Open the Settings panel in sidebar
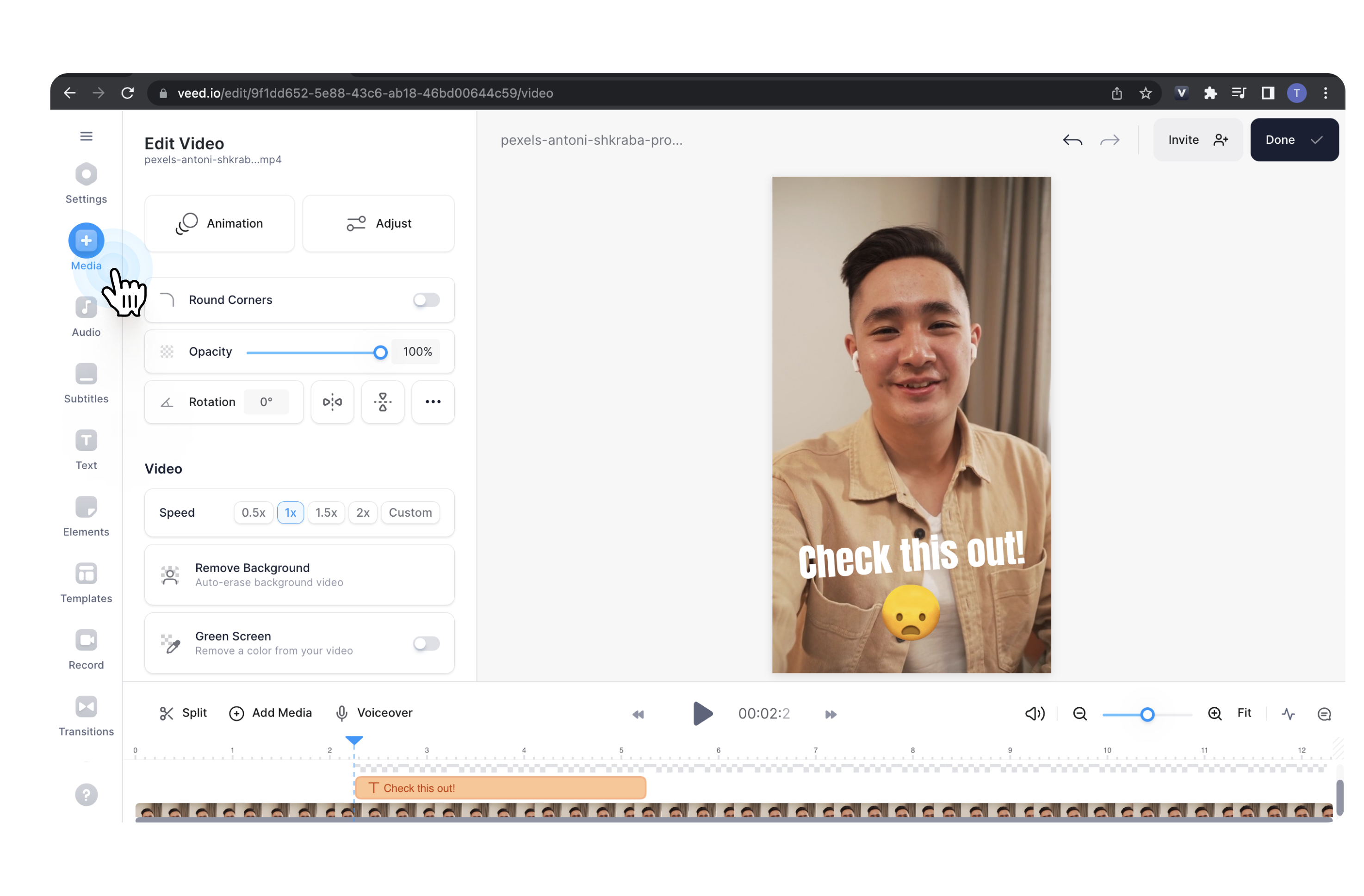 [x=86, y=184]
